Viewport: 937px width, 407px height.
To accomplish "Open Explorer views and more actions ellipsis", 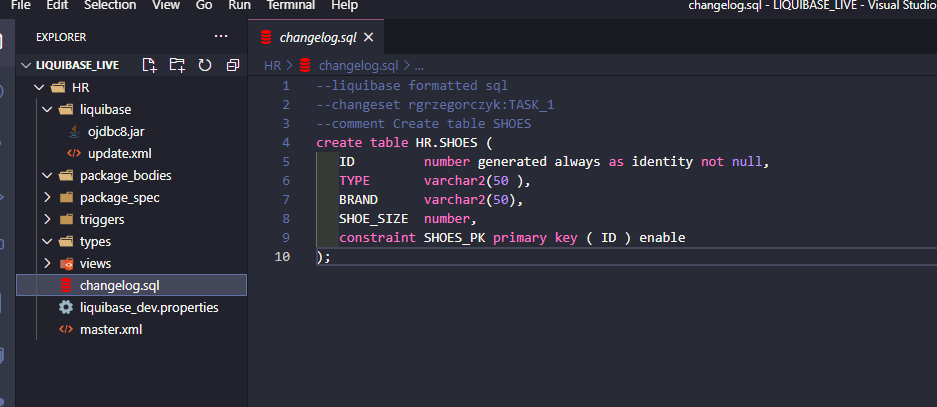I will pos(221,36).
